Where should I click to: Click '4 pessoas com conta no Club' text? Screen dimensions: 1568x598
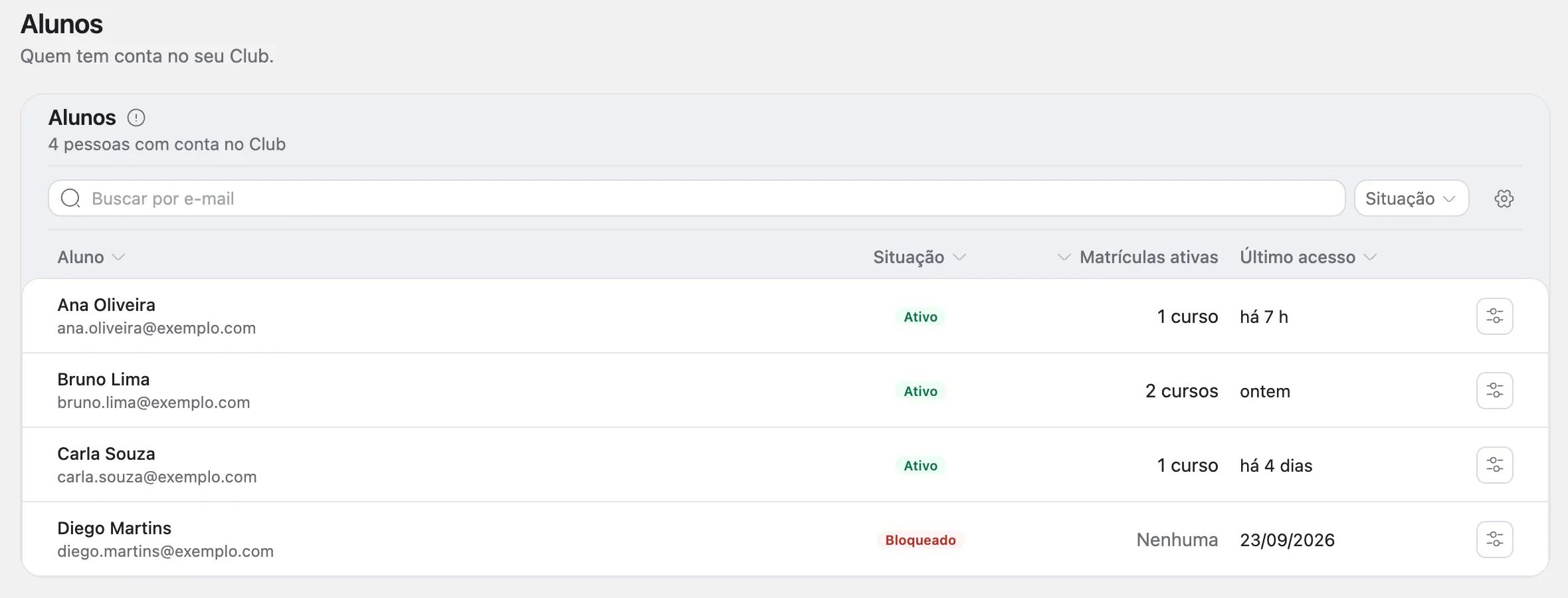click(167, 144)
